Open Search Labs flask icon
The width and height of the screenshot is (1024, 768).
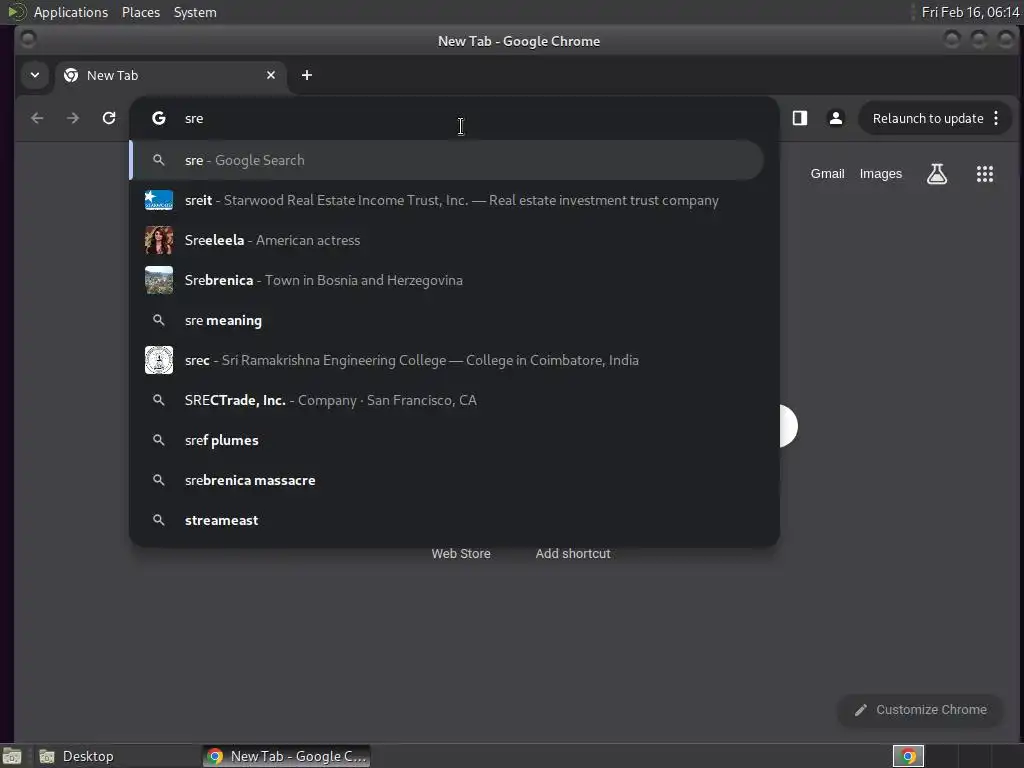(937, 174)
